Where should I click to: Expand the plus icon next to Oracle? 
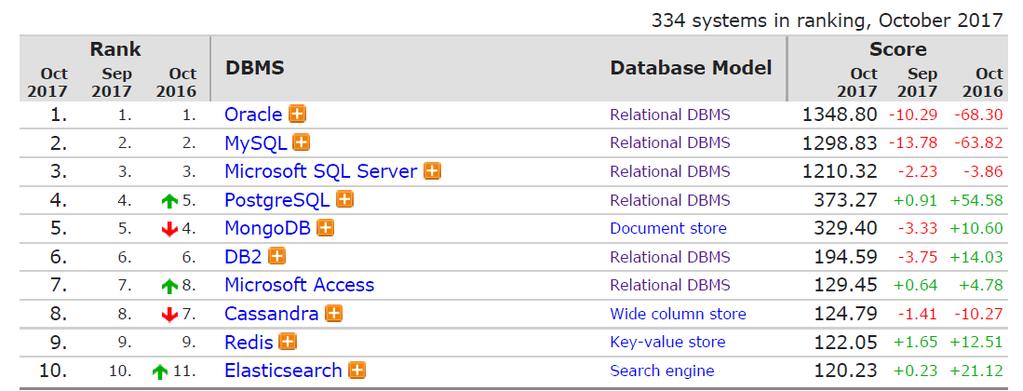pos(298,114)
